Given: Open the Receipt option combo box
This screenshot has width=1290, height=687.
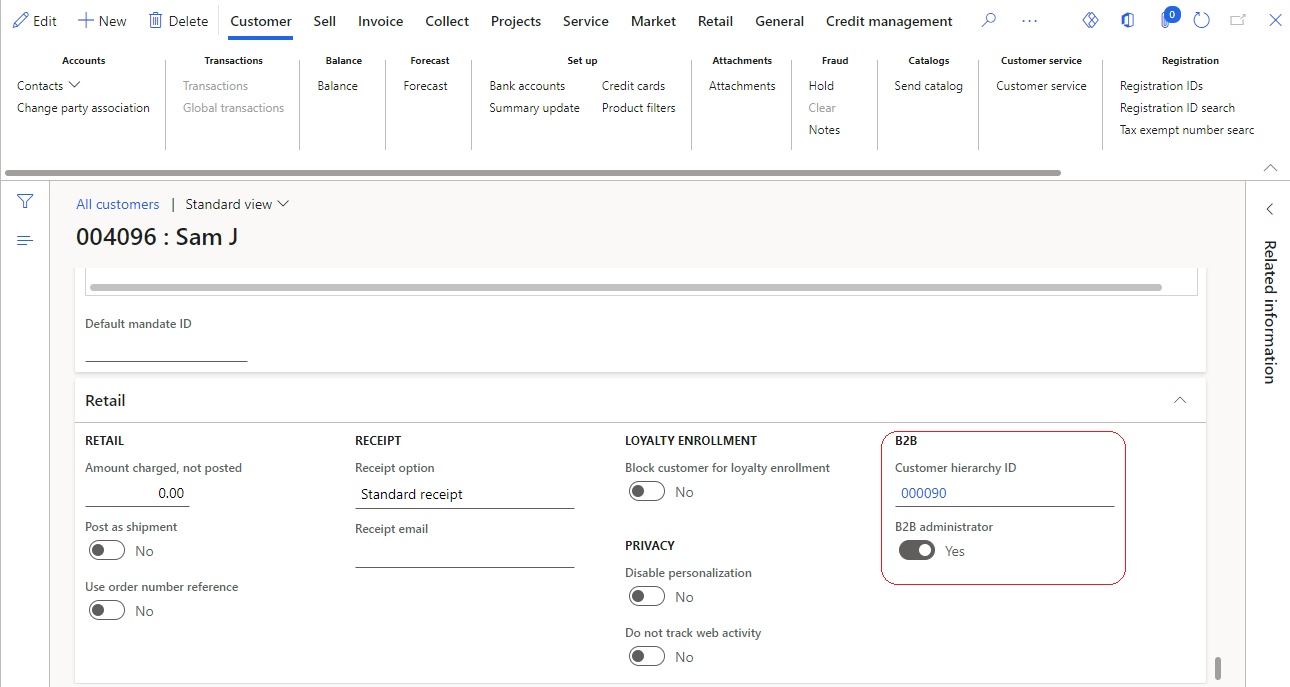Looking at the screenshot, I should (x=465, y=494).
